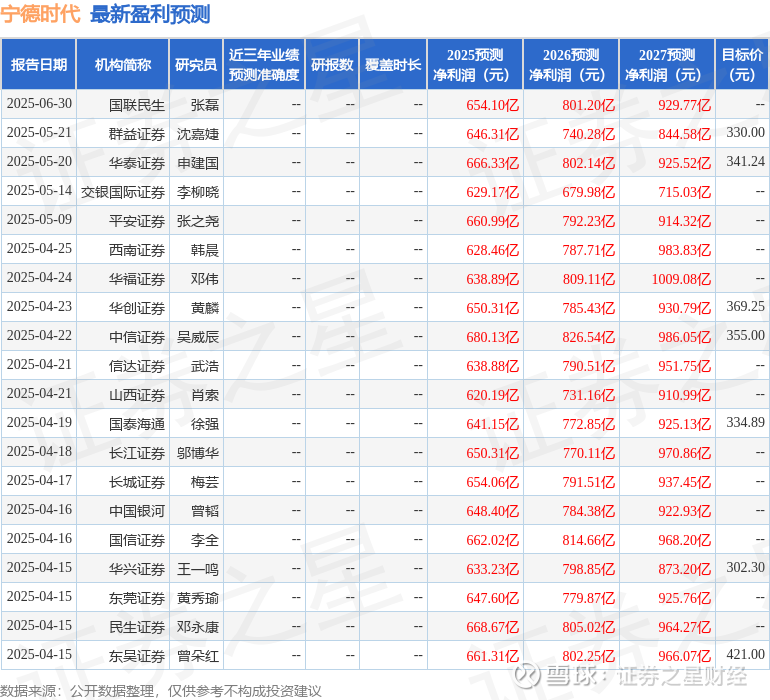Click the 报告日期 column header
Image resolution: width=770 pixels, height=700 pixels.
[39, 64]
